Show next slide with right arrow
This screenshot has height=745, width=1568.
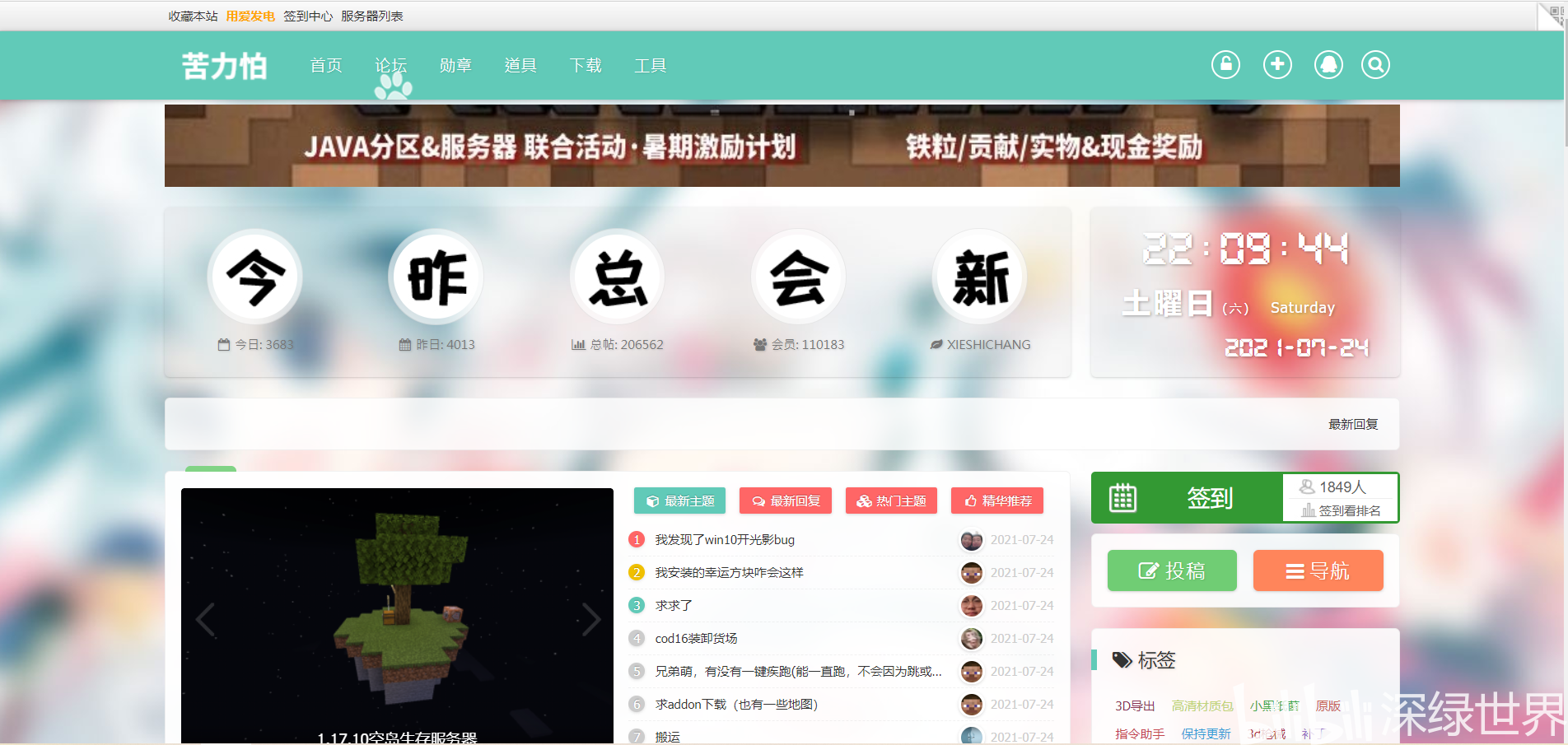coord(590,620)
